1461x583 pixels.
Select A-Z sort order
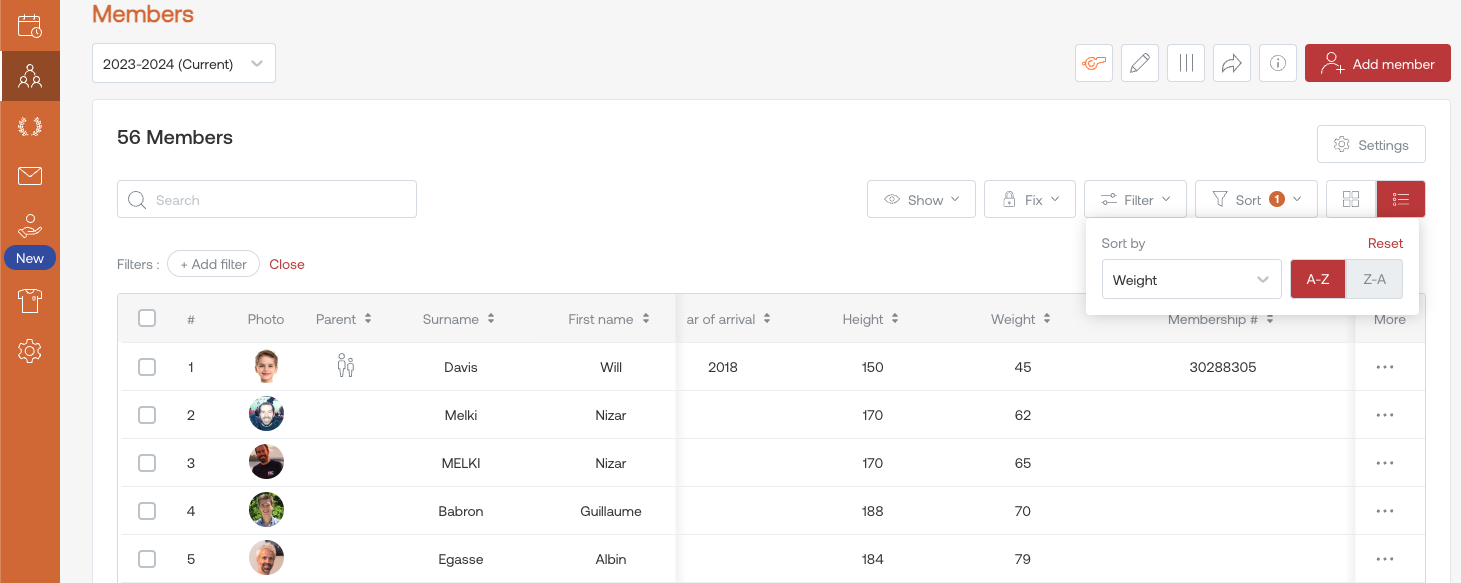point(1318,279)
